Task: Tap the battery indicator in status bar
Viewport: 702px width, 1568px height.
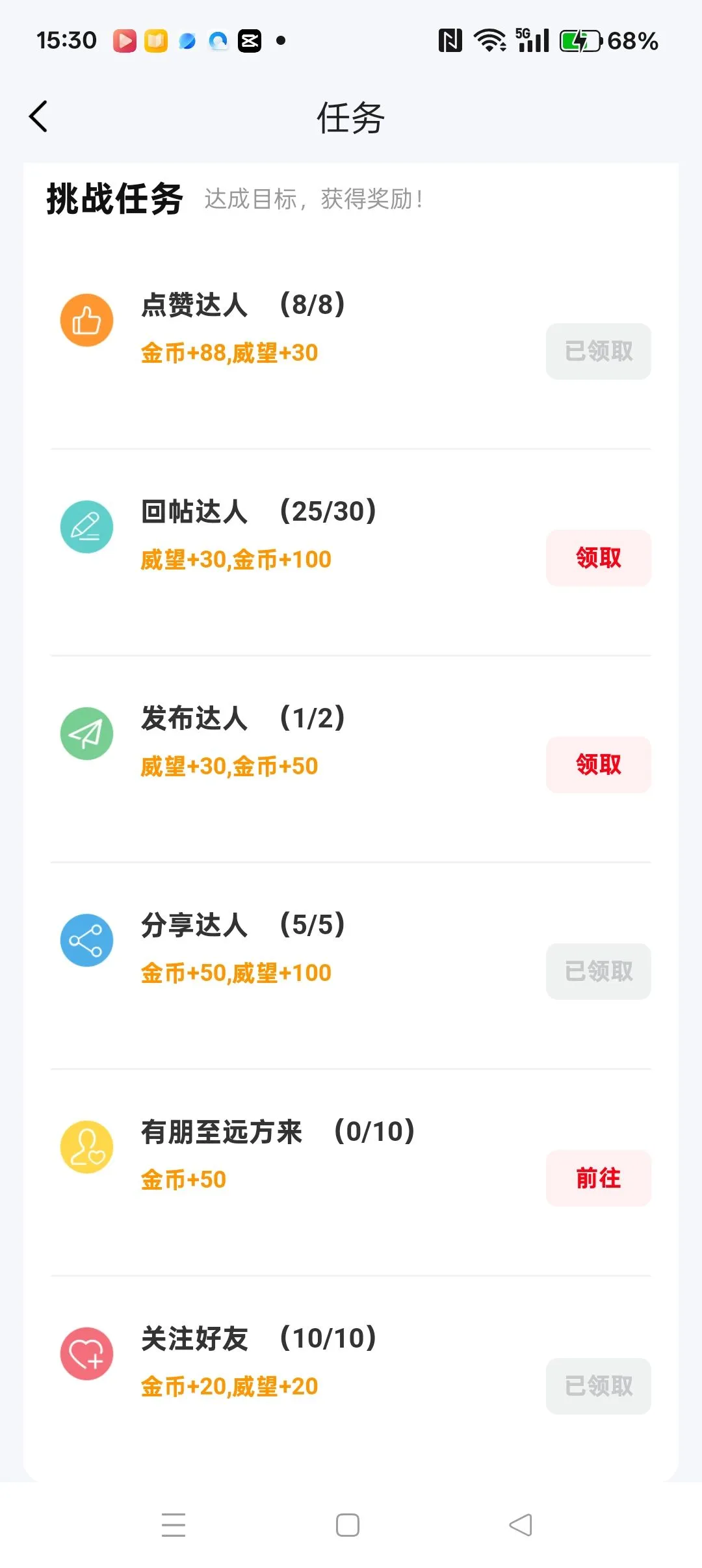Action: pos(580,41)
